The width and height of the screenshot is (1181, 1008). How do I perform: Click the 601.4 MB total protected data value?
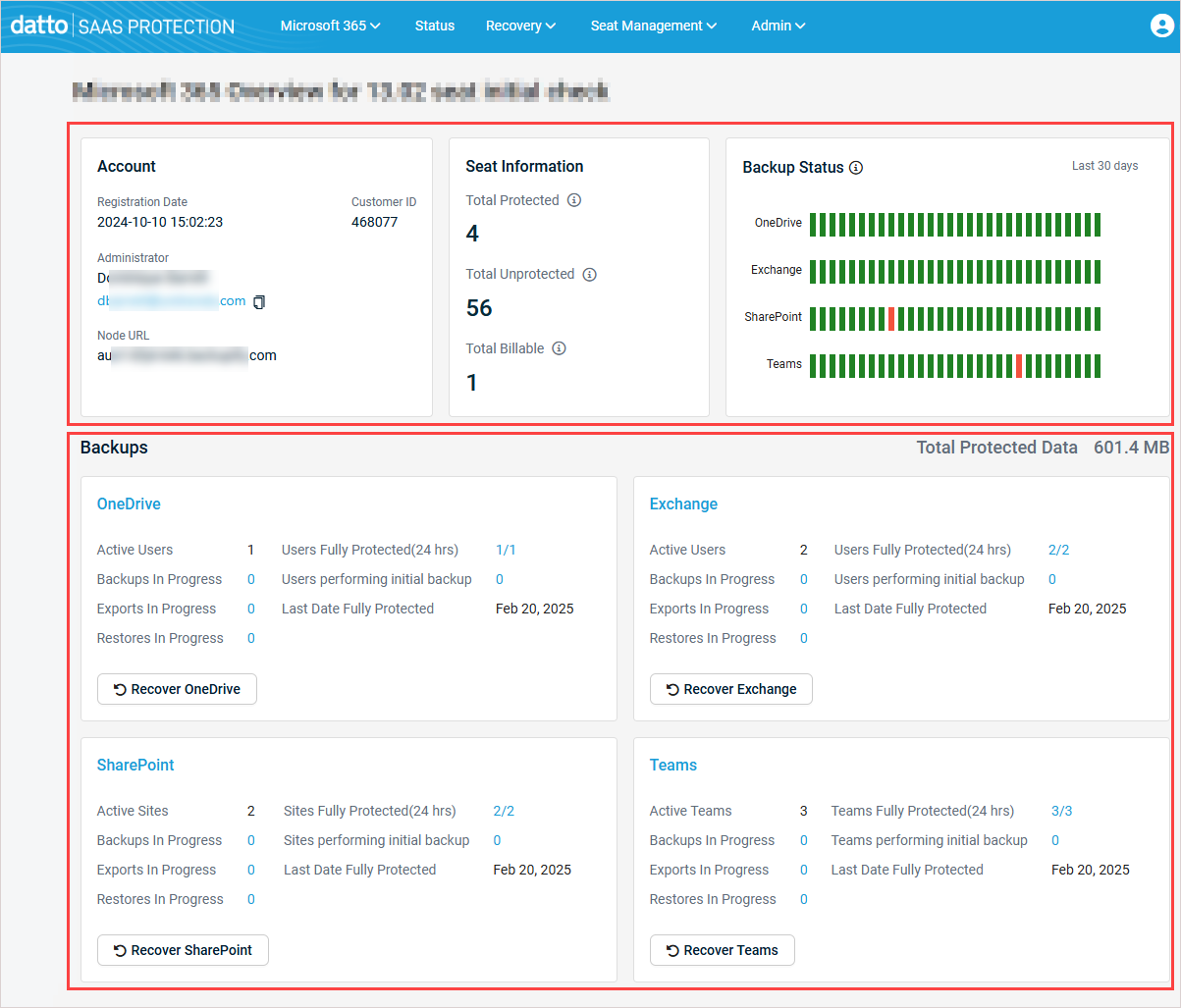(x=1132, y=448)
